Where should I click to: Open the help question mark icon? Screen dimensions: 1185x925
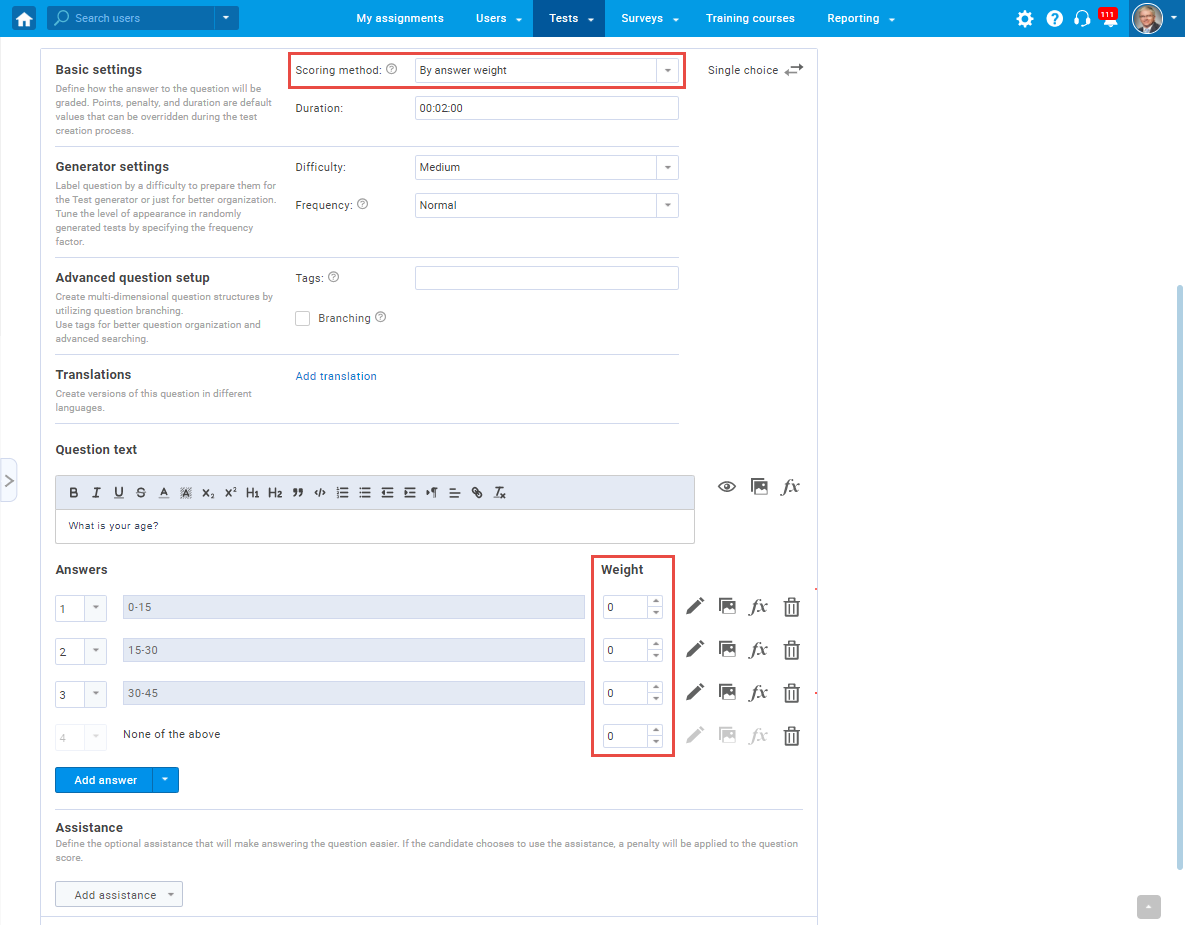[x=1054, y=19]
